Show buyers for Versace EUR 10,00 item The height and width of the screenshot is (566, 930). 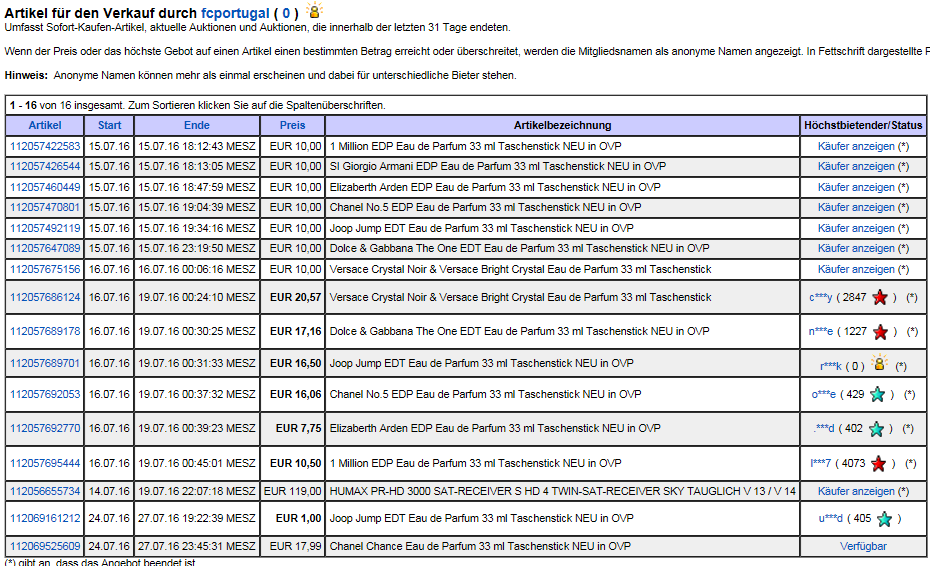pos(856,269)
